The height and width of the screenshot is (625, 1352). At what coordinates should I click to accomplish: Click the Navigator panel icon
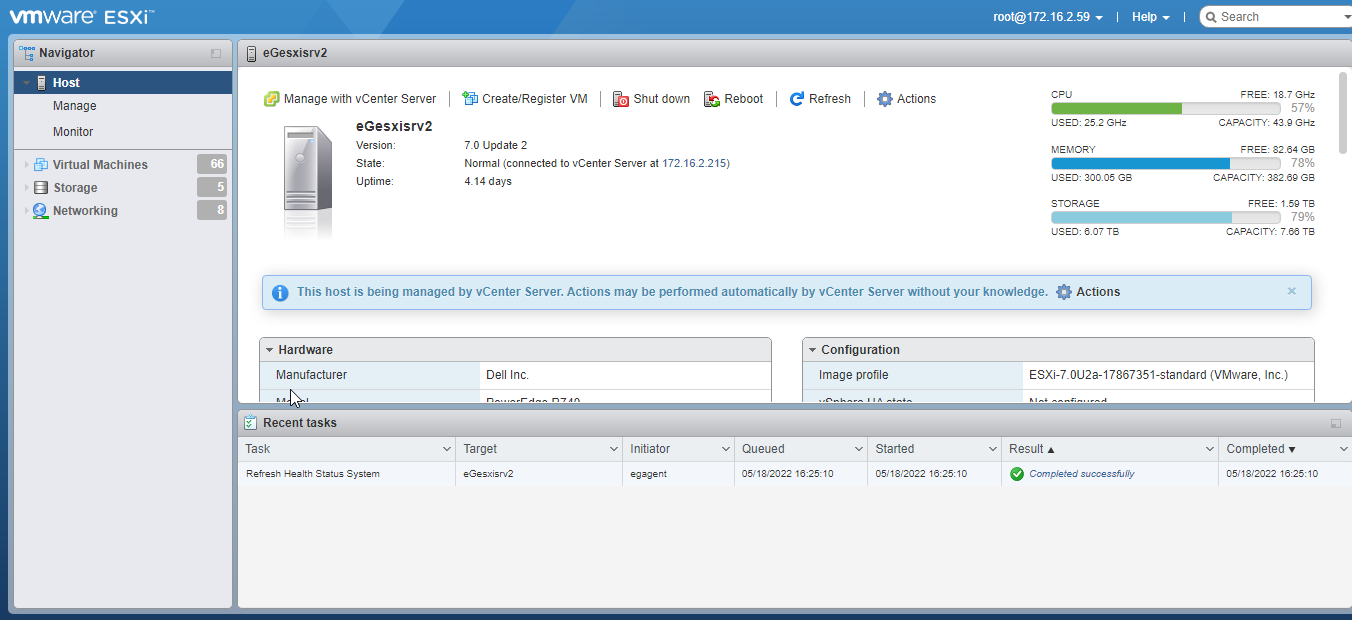pyautogui.click(x=27, y=53)
